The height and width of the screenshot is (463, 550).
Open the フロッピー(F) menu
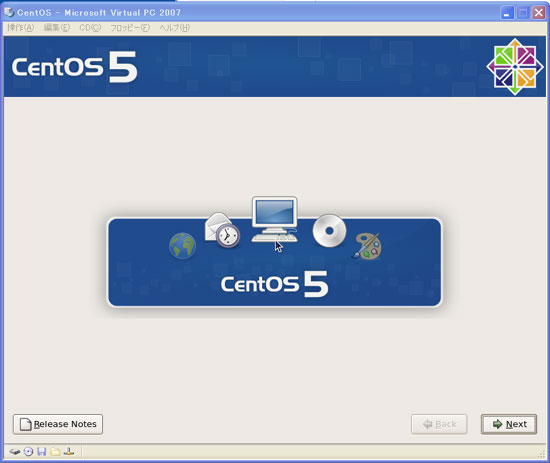point(130,28)
